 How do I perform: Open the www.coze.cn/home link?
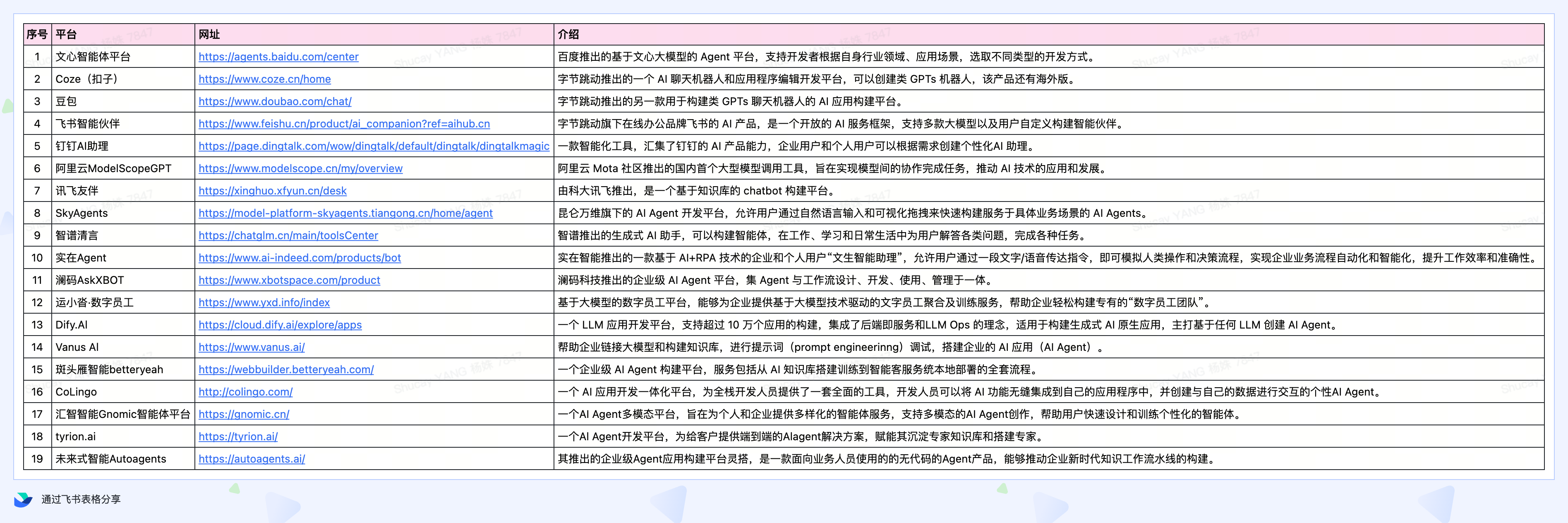tap(265, 79)
